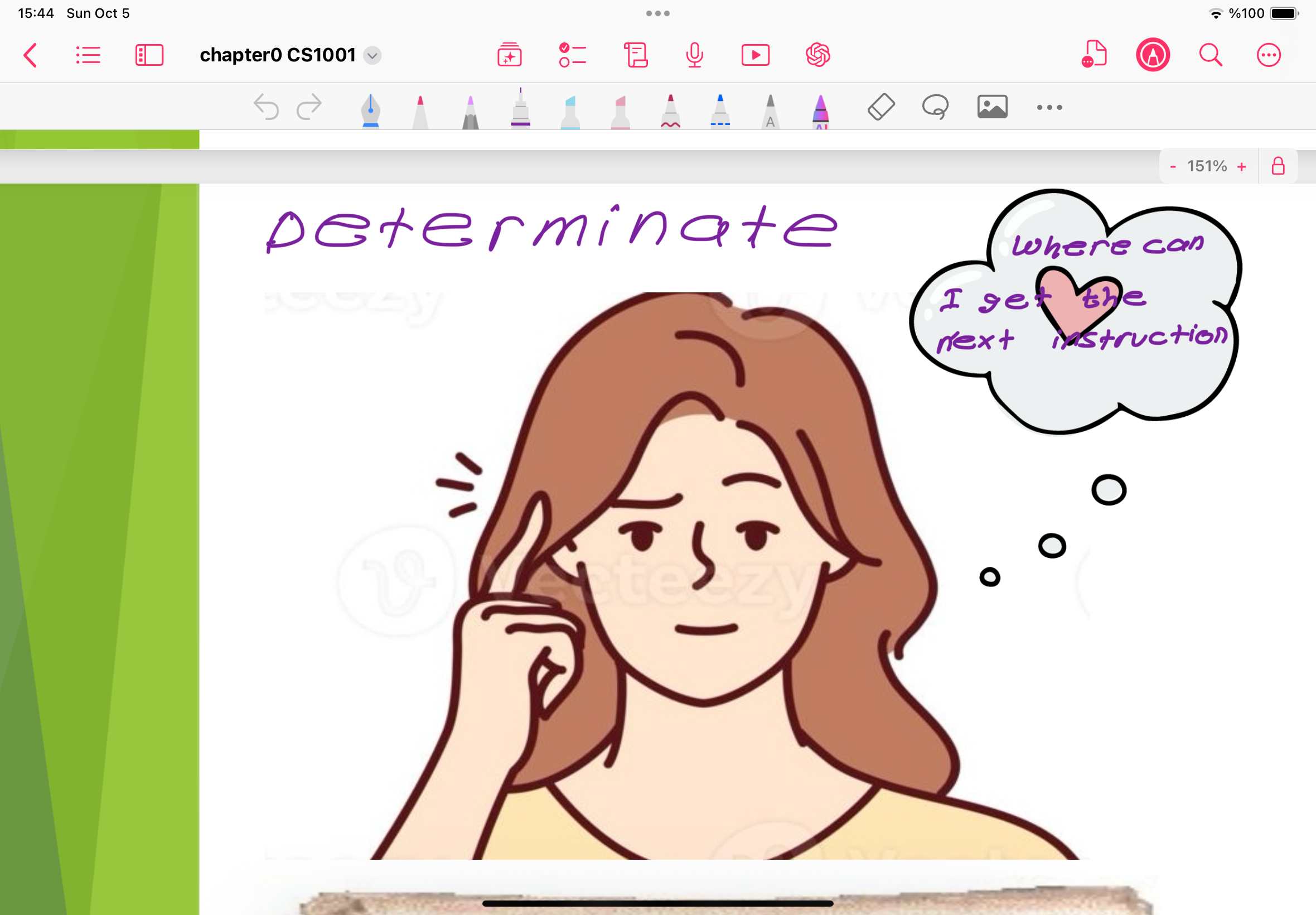Open the AI flashcards sparkle icon

pos(509,55)
